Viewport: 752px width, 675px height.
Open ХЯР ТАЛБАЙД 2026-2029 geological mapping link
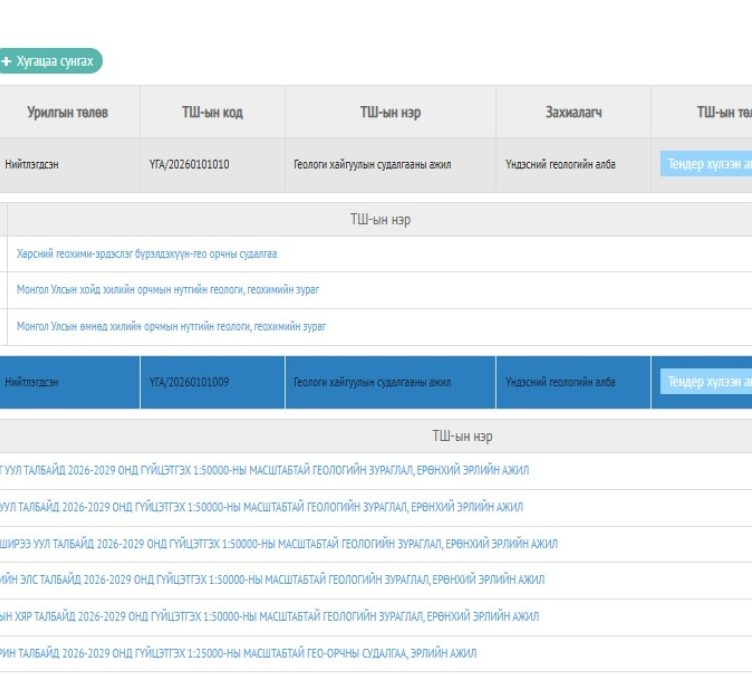(268, 617)
